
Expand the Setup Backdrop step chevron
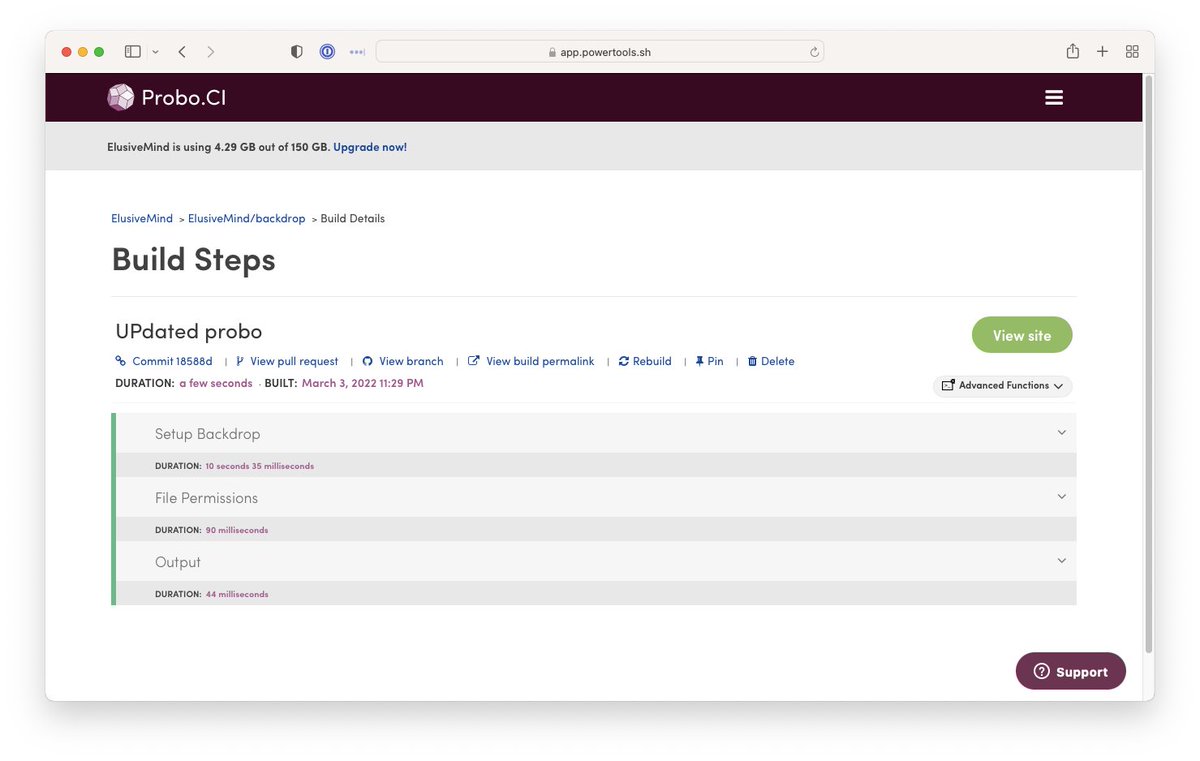1062,433
